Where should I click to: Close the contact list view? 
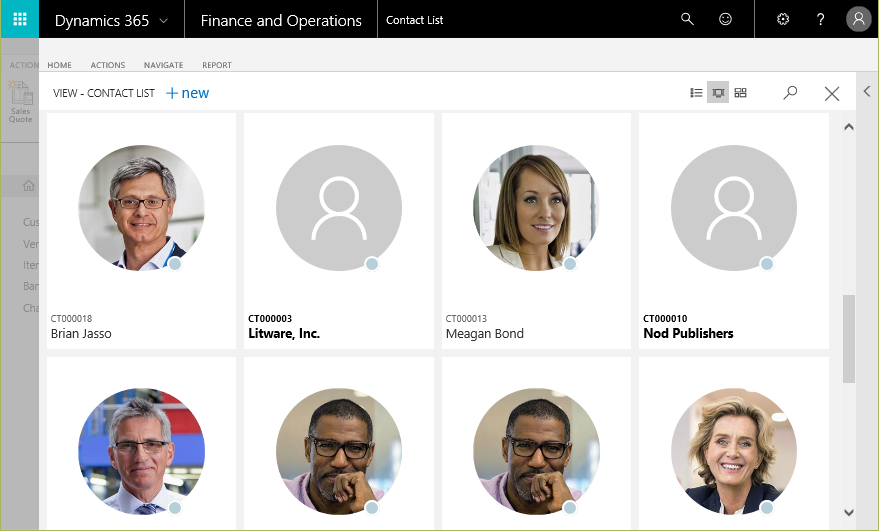point(832,94)
